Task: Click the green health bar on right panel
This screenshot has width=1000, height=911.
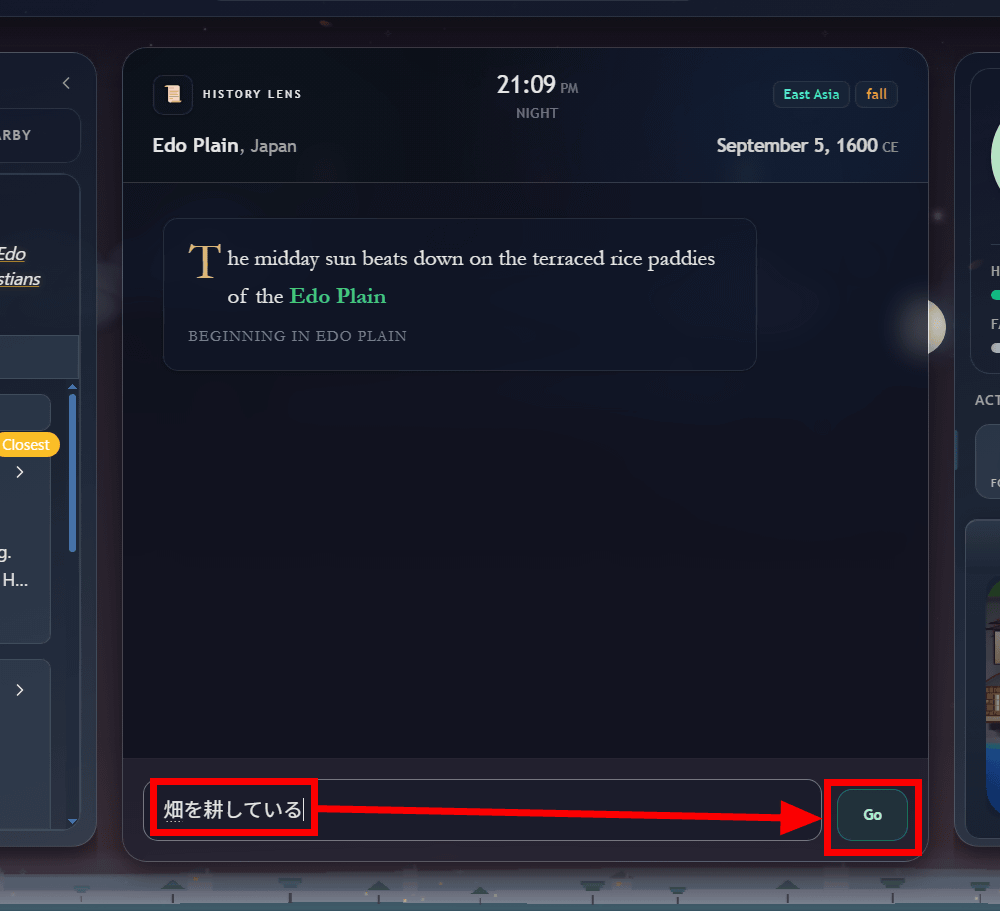Action: pos(996,295)
